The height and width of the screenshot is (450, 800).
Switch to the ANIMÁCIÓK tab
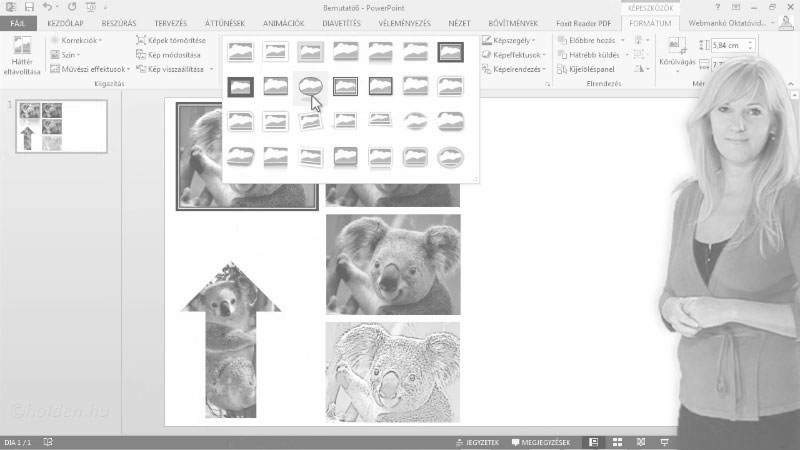tap(284, 23)
